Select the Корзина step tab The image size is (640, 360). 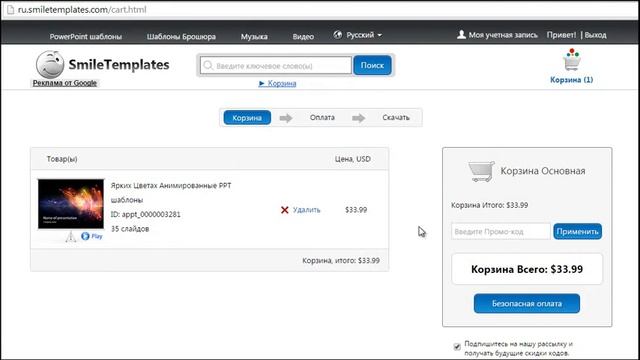tap(247, 118)
